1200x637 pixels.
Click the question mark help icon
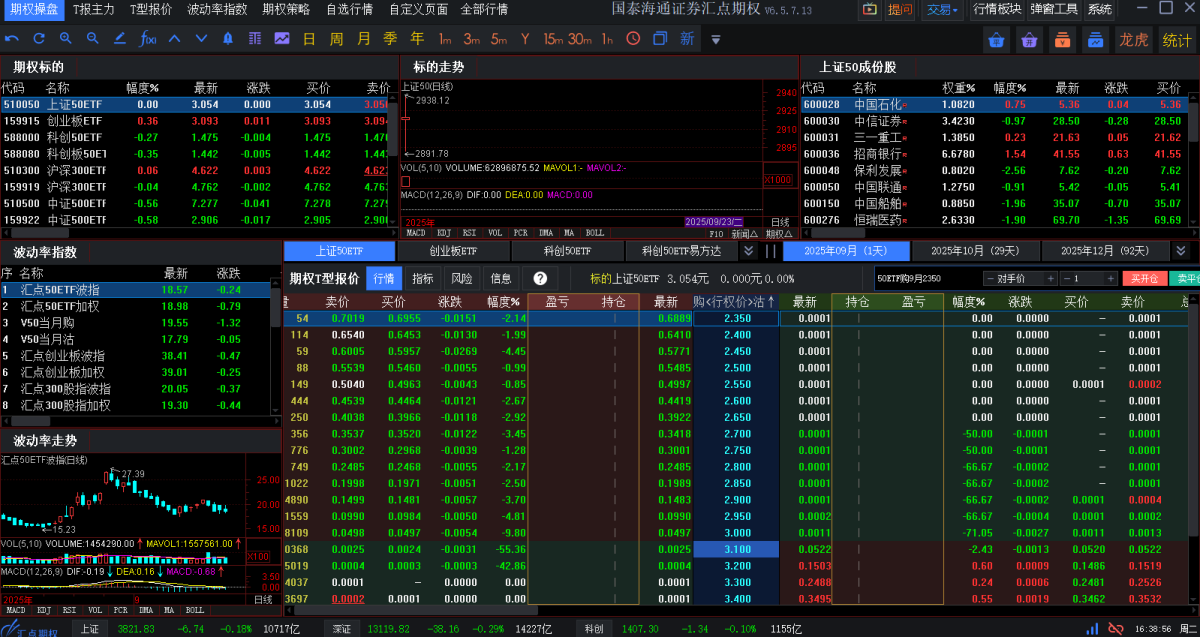point(540,279)
